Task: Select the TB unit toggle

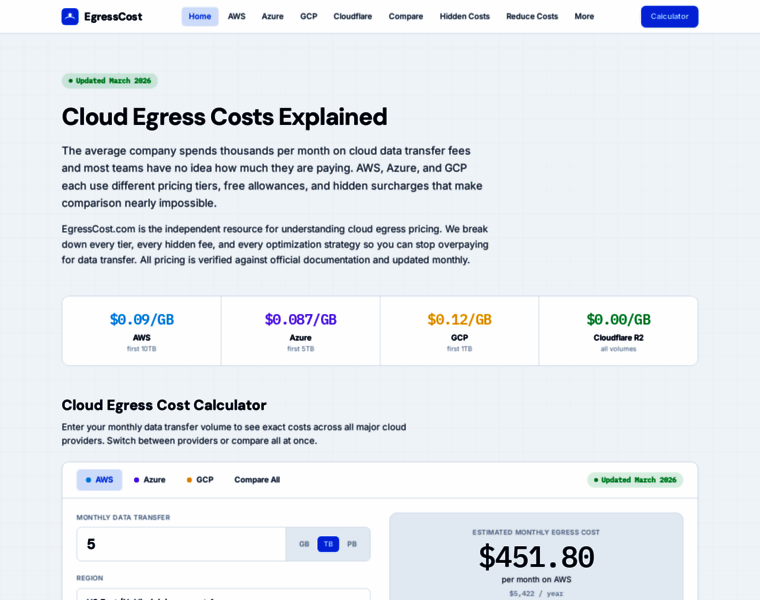Action: 328,544
